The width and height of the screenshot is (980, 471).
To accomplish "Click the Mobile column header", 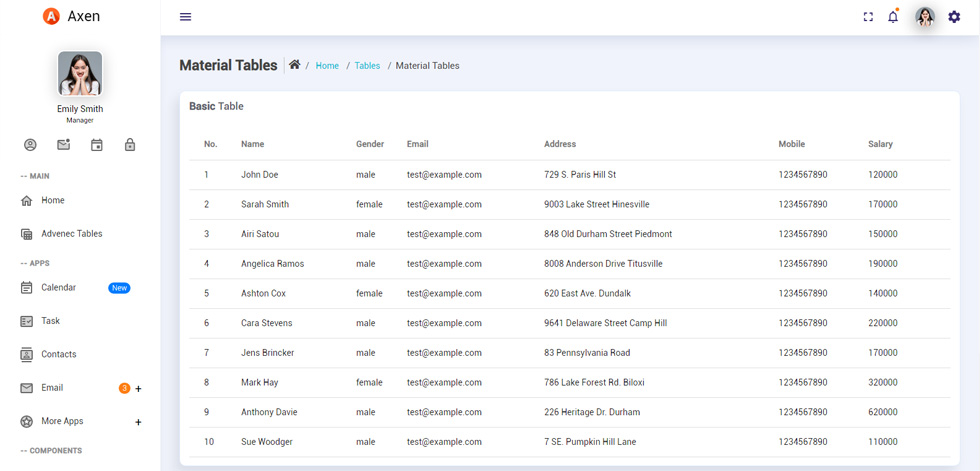I will pos(792,144).
